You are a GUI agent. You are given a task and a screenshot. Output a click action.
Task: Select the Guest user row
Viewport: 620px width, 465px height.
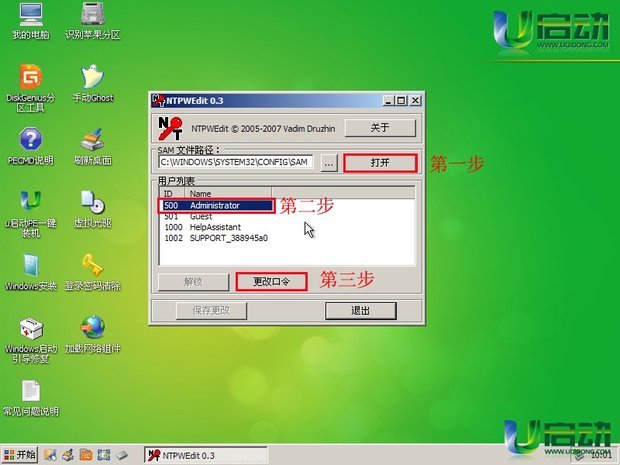[216, 216]
